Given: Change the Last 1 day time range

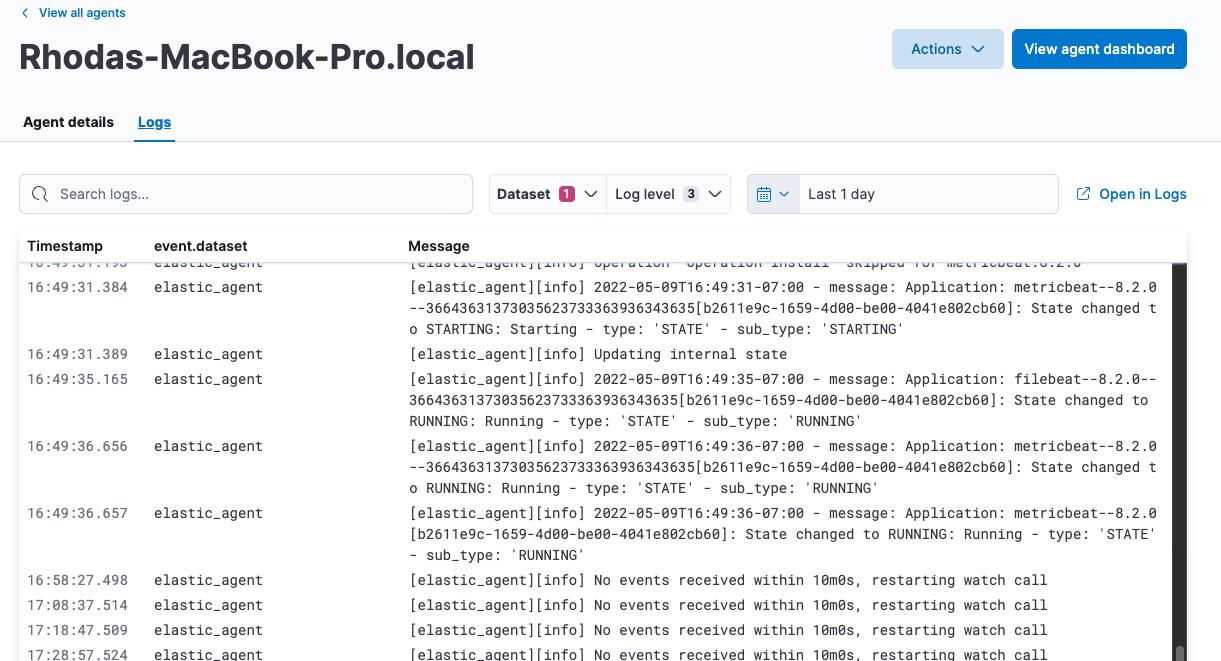Looking at the screenshot, I should [899, 194].
